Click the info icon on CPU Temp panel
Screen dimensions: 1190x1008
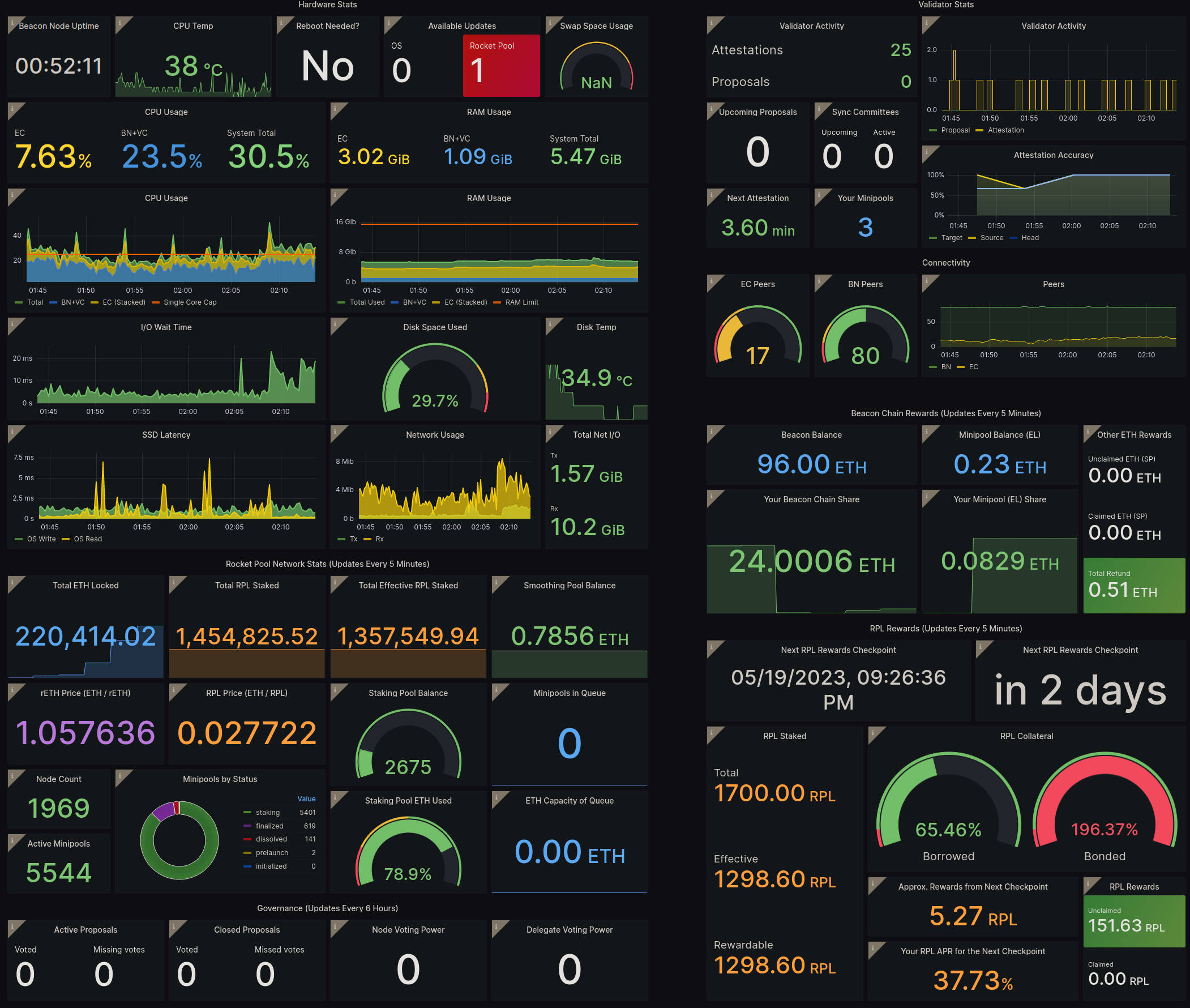[x=120, y=22]
